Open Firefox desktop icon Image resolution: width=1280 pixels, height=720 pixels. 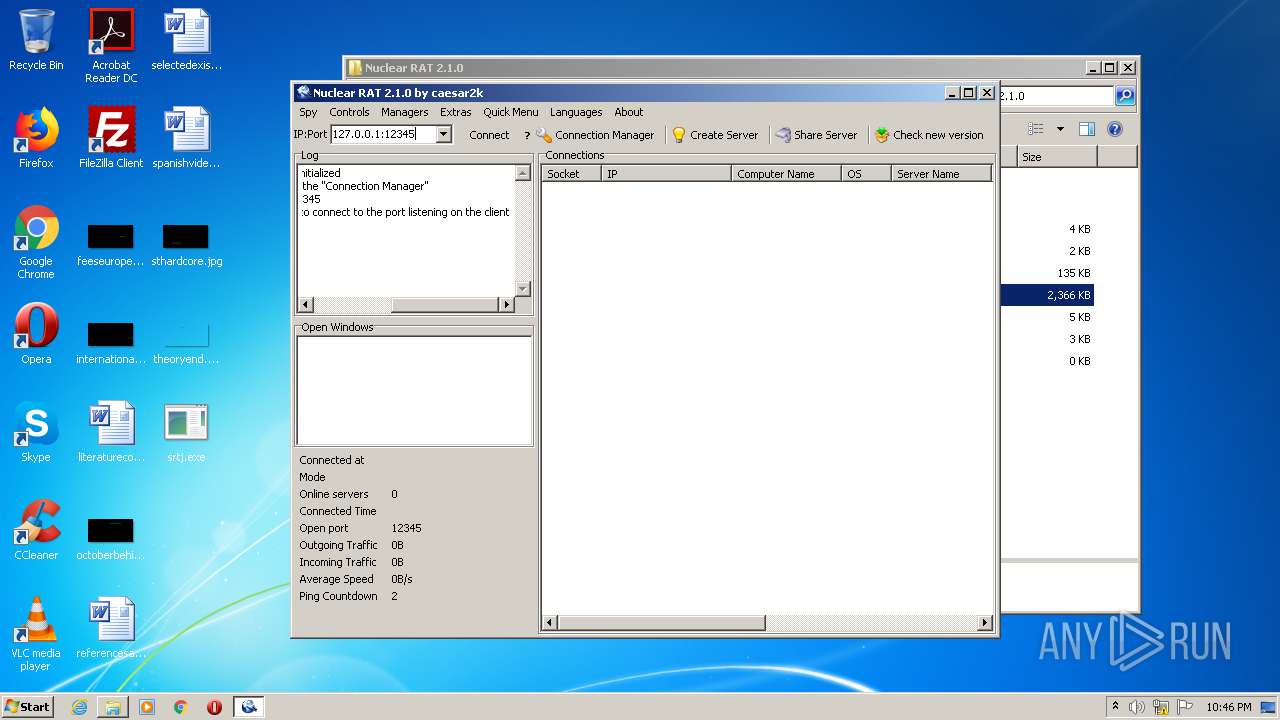pyautogui.click(x=36, y=138)
